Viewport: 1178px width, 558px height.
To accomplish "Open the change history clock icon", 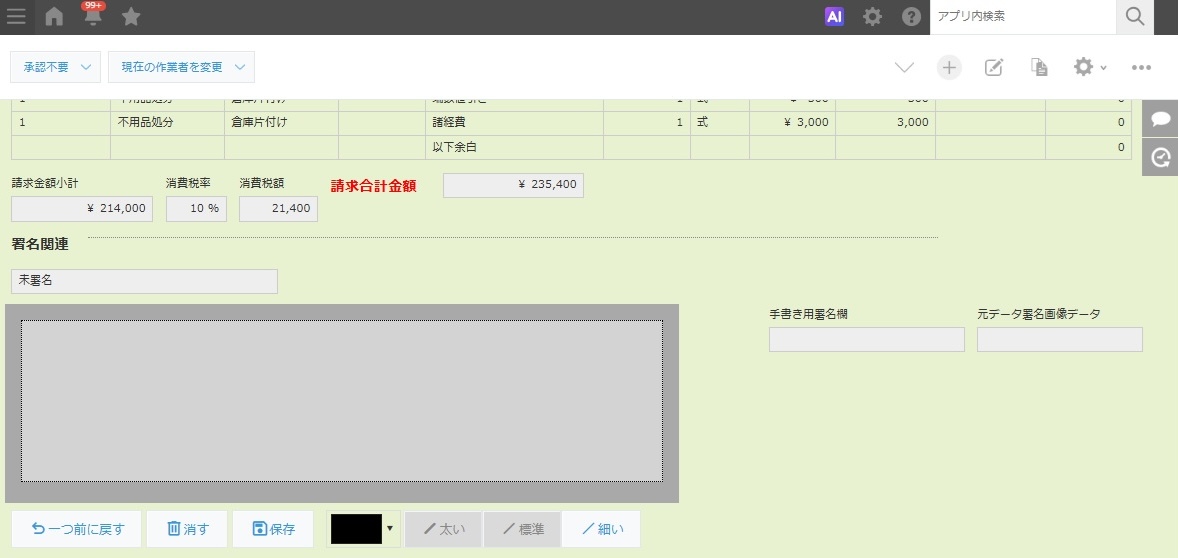I will coord(1160,157).
